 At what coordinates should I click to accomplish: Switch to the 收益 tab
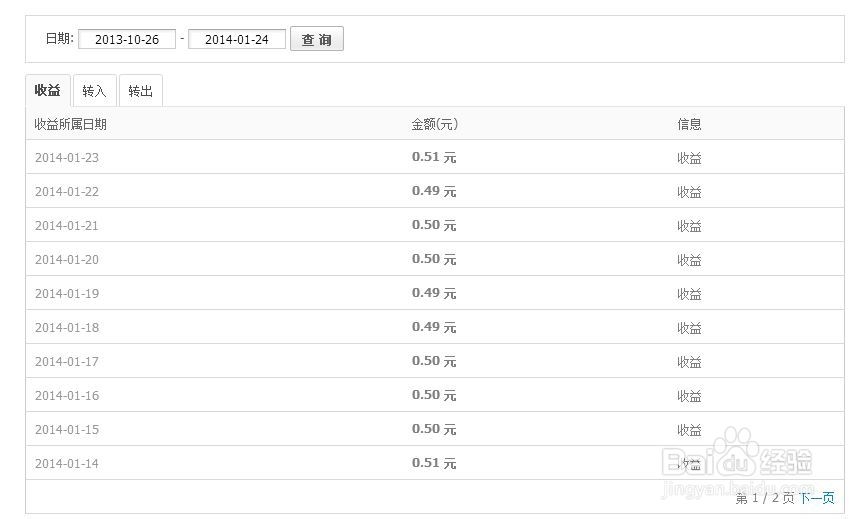point(48,90)
